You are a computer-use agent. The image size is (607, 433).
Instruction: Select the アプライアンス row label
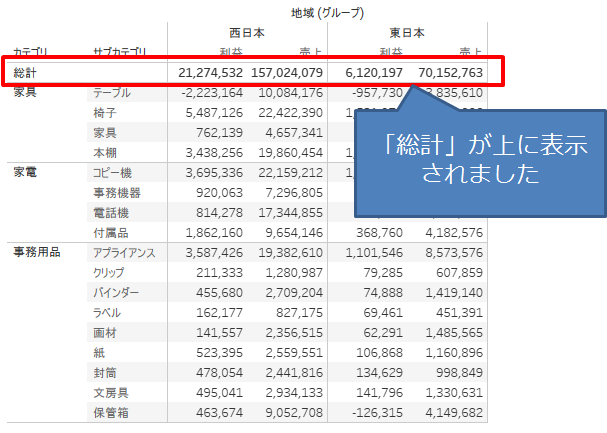pos(124,253)
